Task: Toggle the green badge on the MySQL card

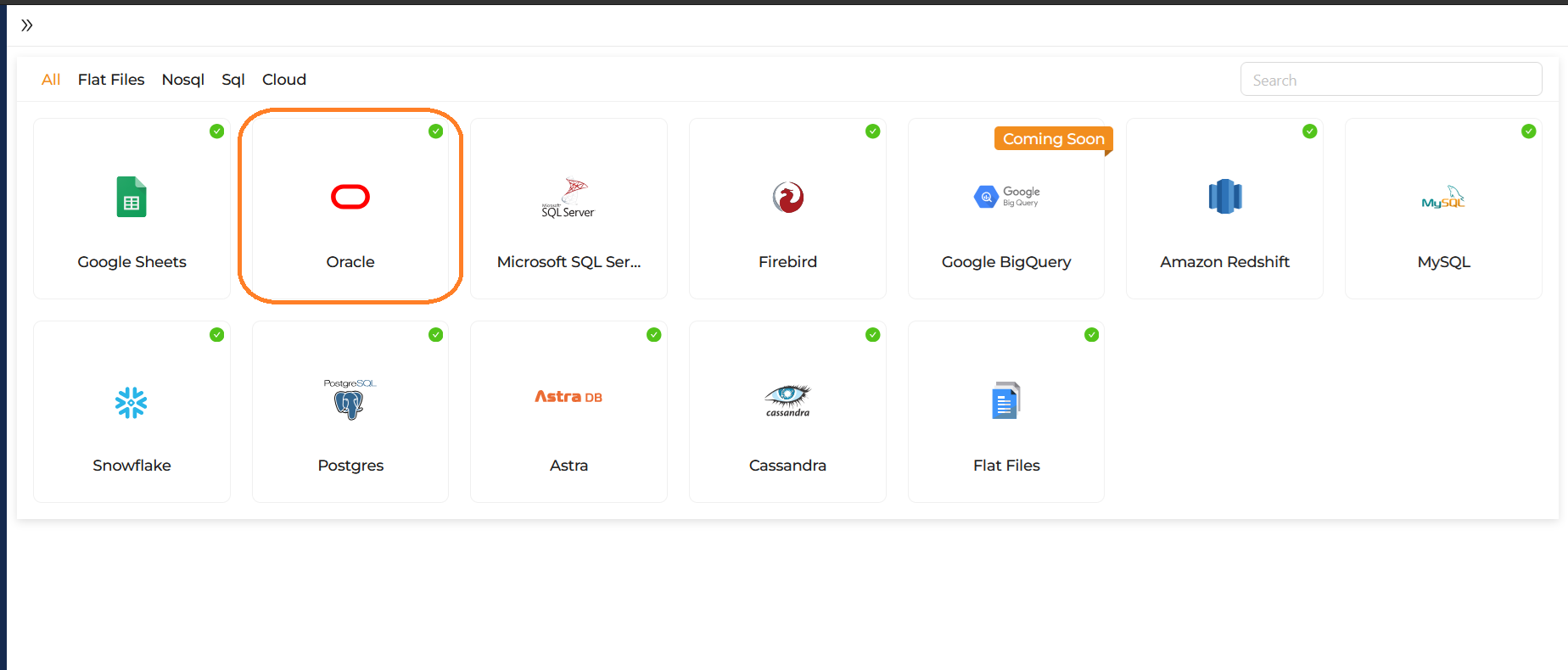Action: 1528,131
